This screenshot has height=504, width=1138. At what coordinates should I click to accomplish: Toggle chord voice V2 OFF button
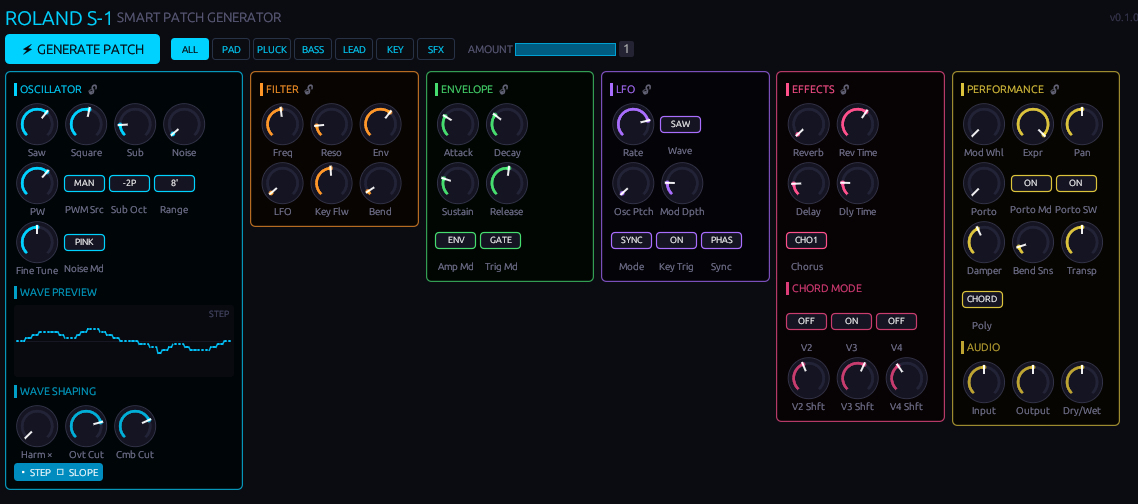pyautogui.click(x=806, y=321)
